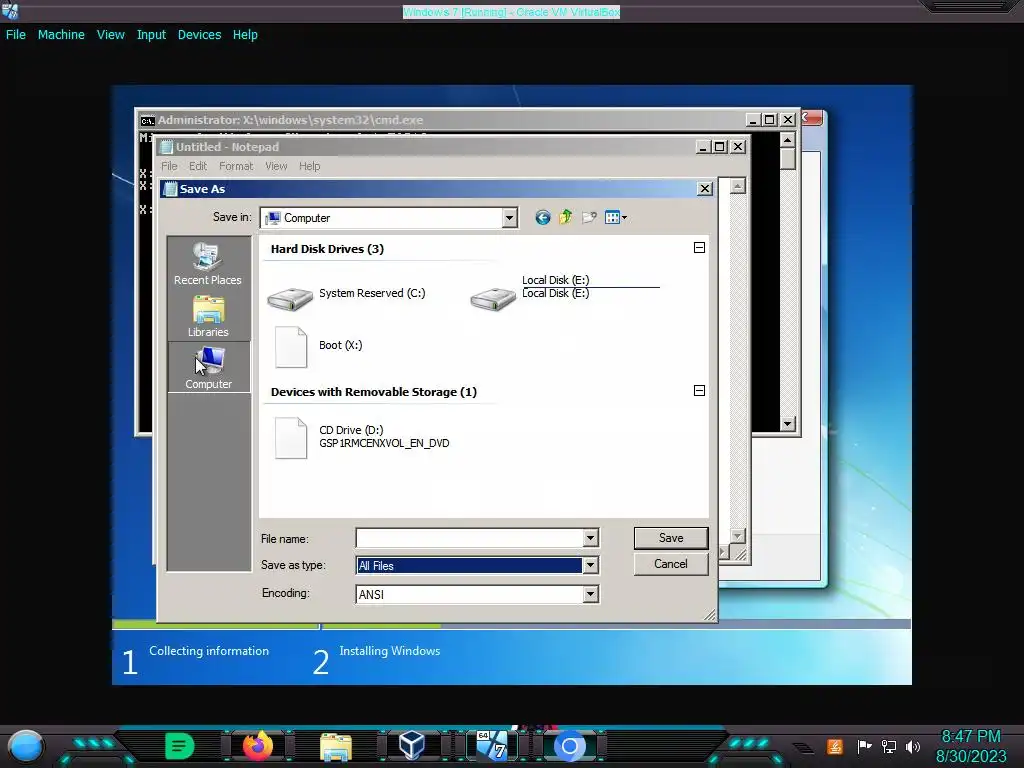Select System Reserved (C:) drive icon
This screenshot has height=768, width=1024.
[x=290, y=298]
